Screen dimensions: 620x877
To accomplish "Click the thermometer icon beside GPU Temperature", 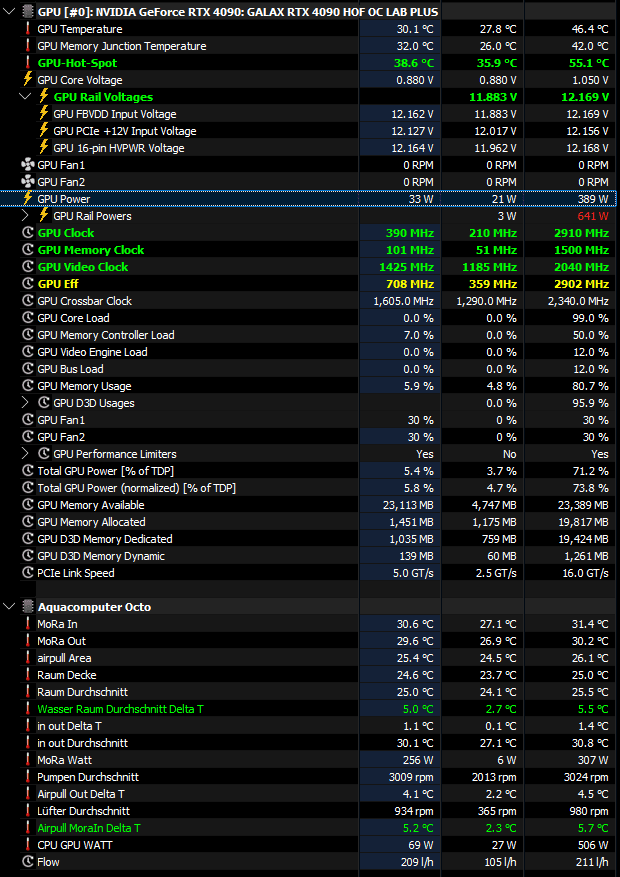I will (27, 29).
